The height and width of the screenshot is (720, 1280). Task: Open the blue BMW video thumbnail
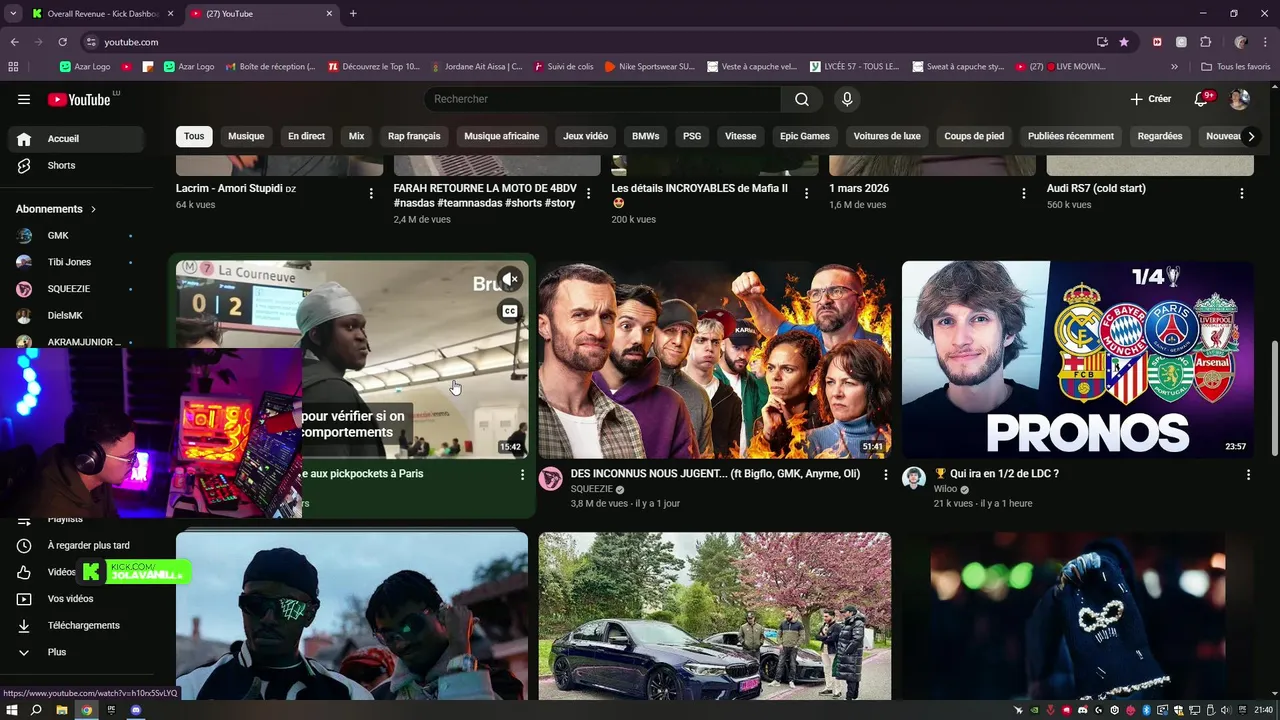[x=715, y=615]
